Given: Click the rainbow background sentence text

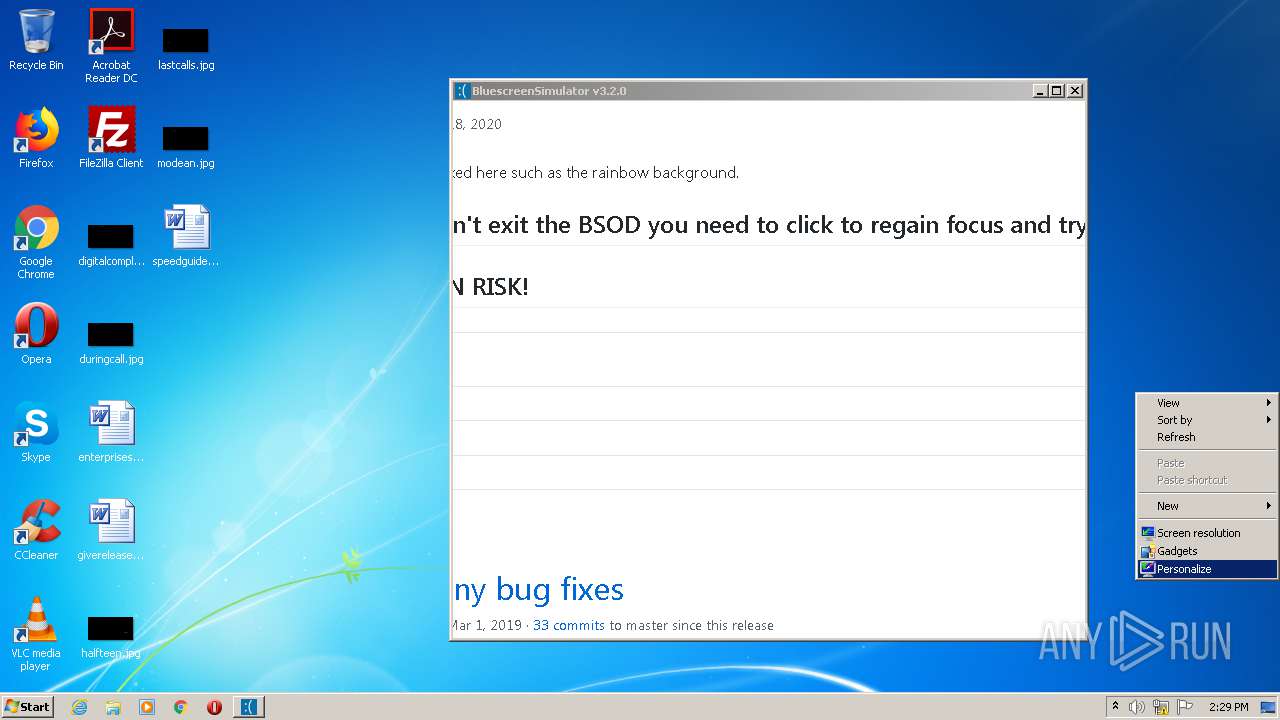Looking at the screenshot, I should (596, 173).
